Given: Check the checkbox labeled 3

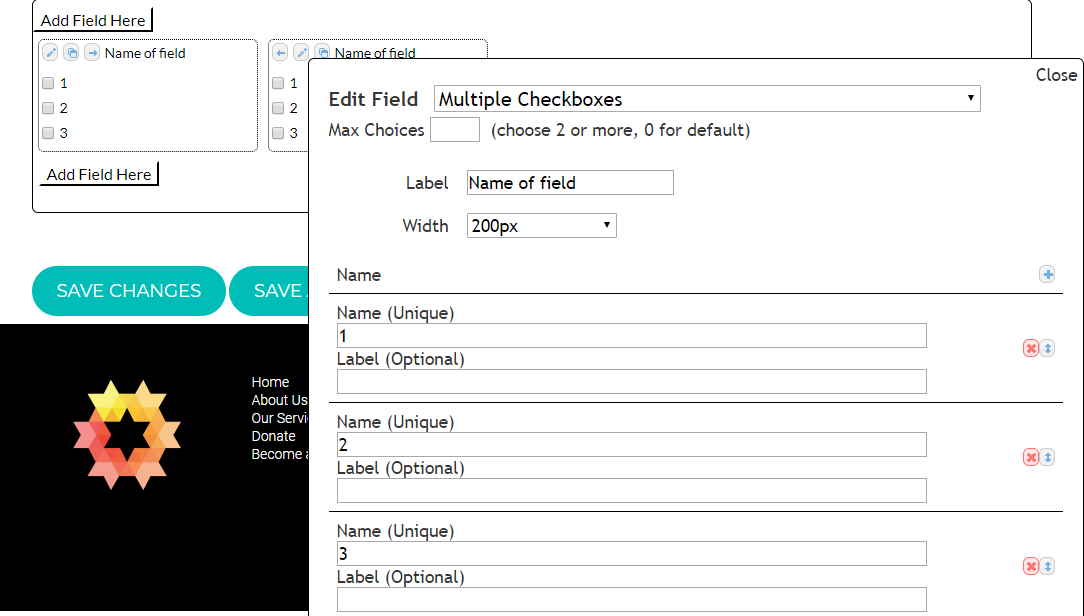Looking at the screenshot, I should click(x=47, y=133).
